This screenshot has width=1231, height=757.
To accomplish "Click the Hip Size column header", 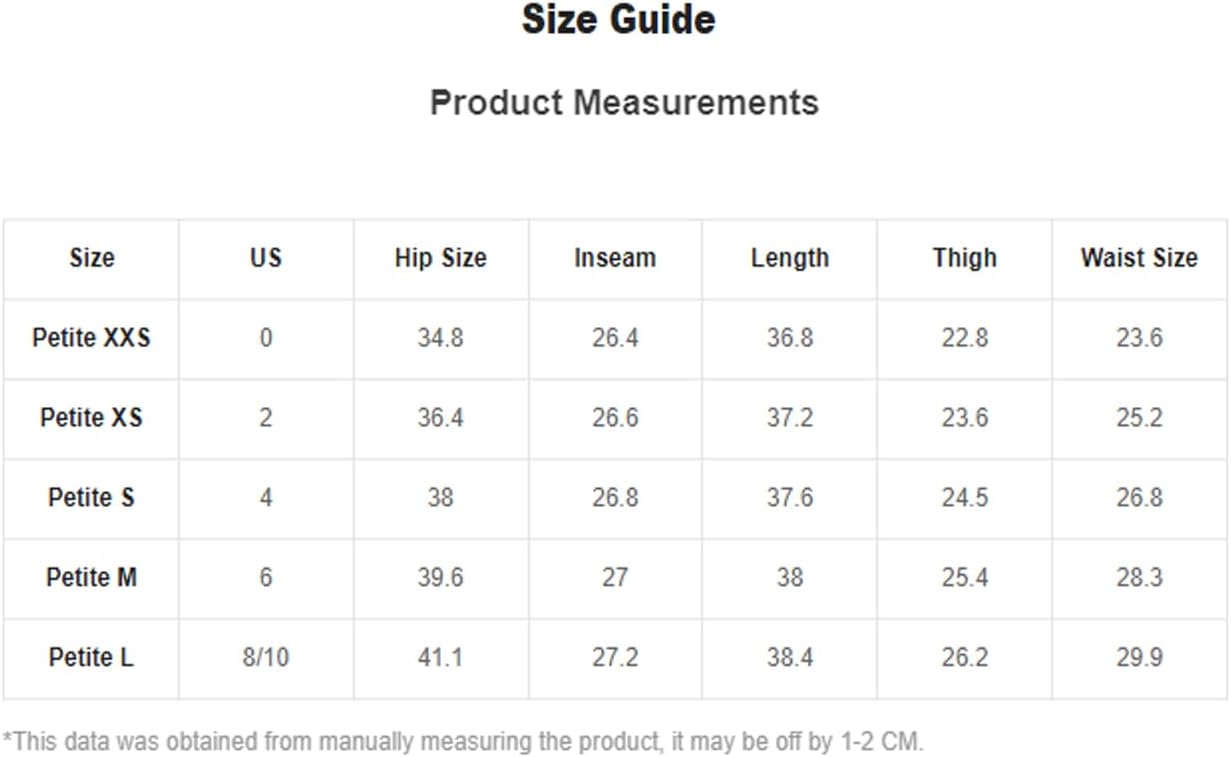I will click(x=440, y=258).
